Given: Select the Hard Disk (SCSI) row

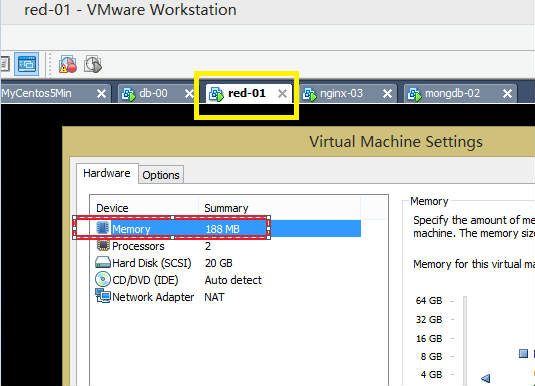Looking at the screenshot, I should pyautogui.click(x=225, y=263).
